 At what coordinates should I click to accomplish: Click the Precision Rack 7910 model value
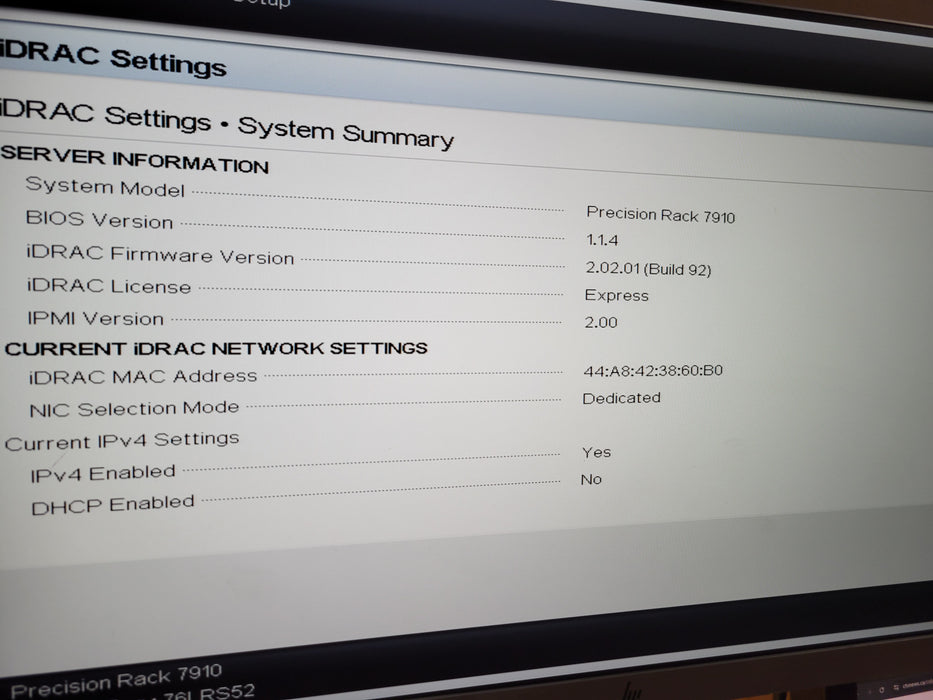pyautogui.click(x=660, y=215)
